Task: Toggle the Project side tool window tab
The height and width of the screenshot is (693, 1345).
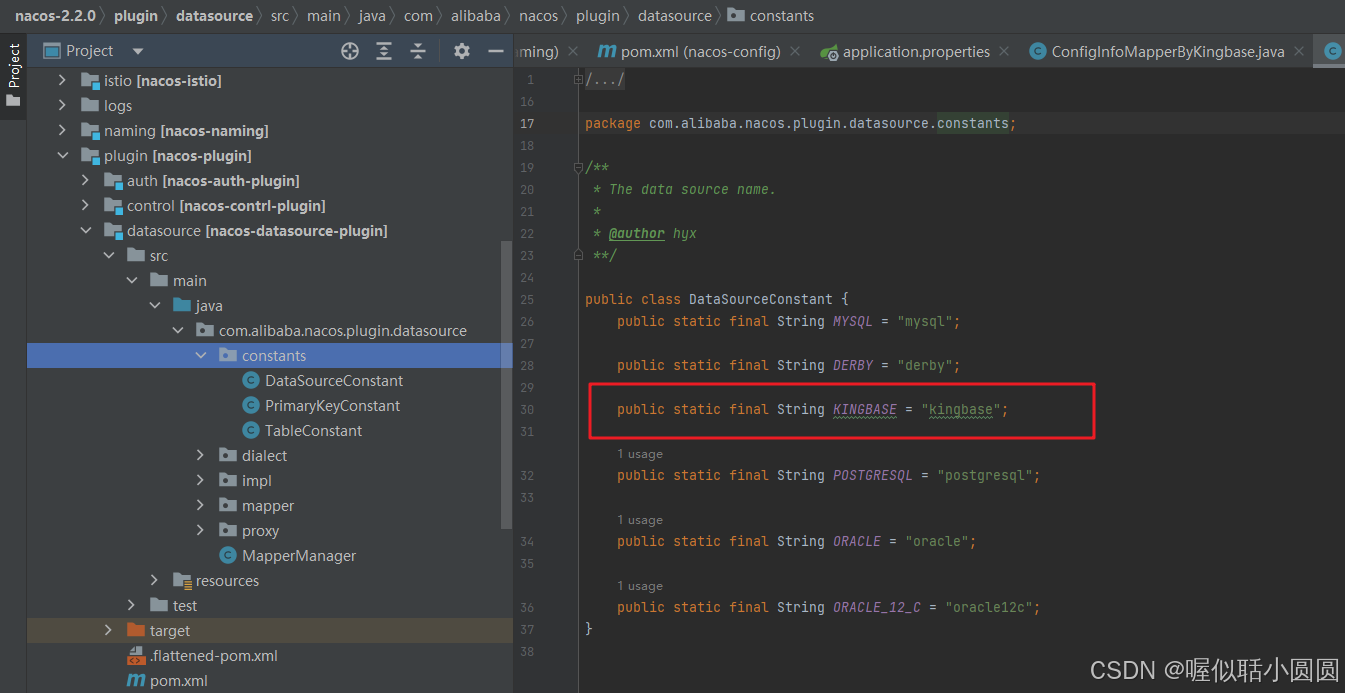Action: click(14, 76)
